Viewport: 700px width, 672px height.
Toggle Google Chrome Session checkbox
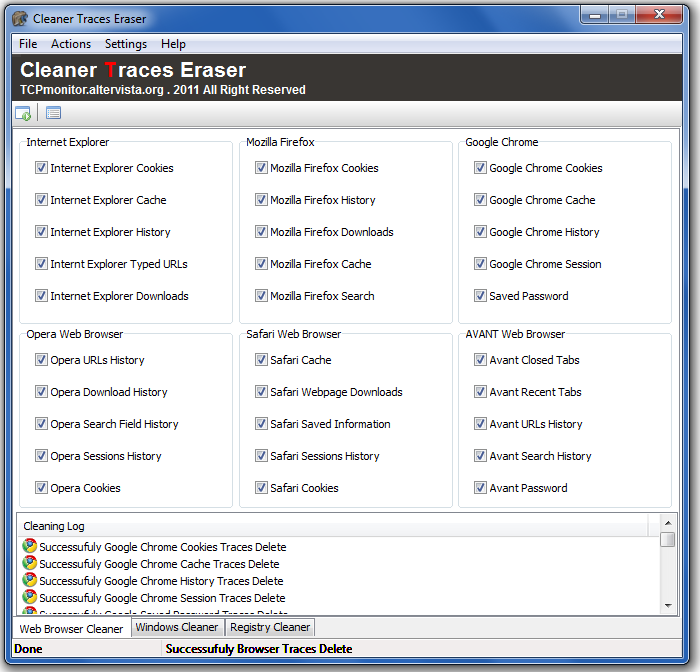(x=480, y=264)
